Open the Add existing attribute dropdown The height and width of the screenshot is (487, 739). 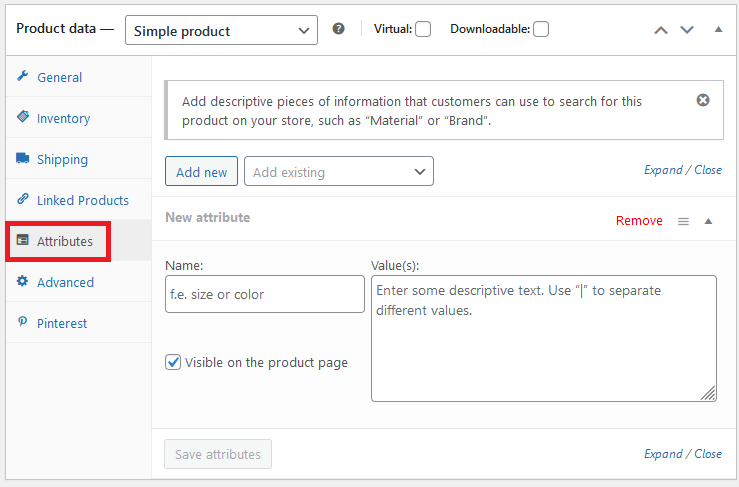click(339, 172)
